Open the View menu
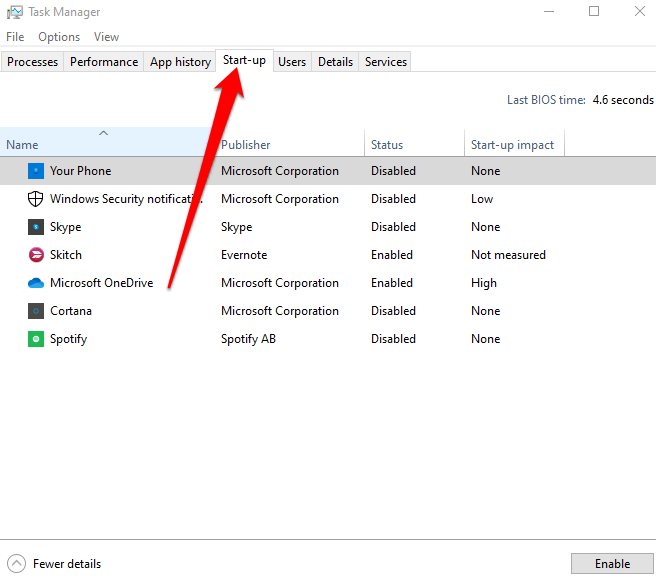This screenshot has height=579, width=656. (x=106, y=37)
